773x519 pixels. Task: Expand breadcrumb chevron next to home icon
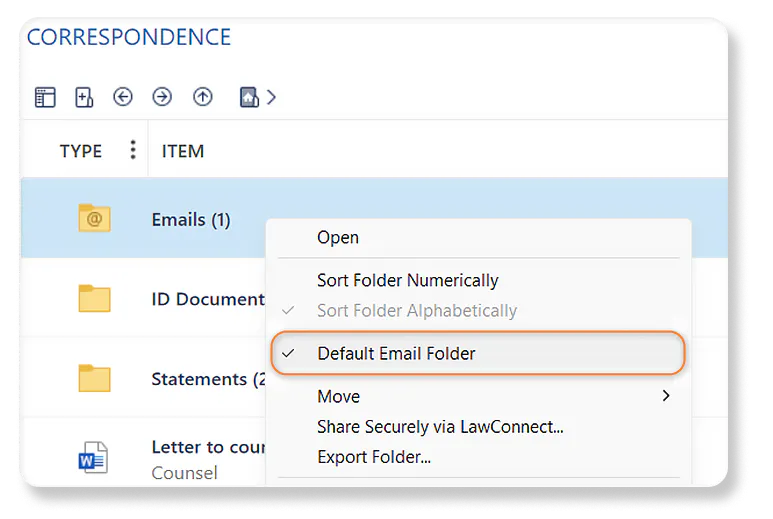[x=271, y=97]
